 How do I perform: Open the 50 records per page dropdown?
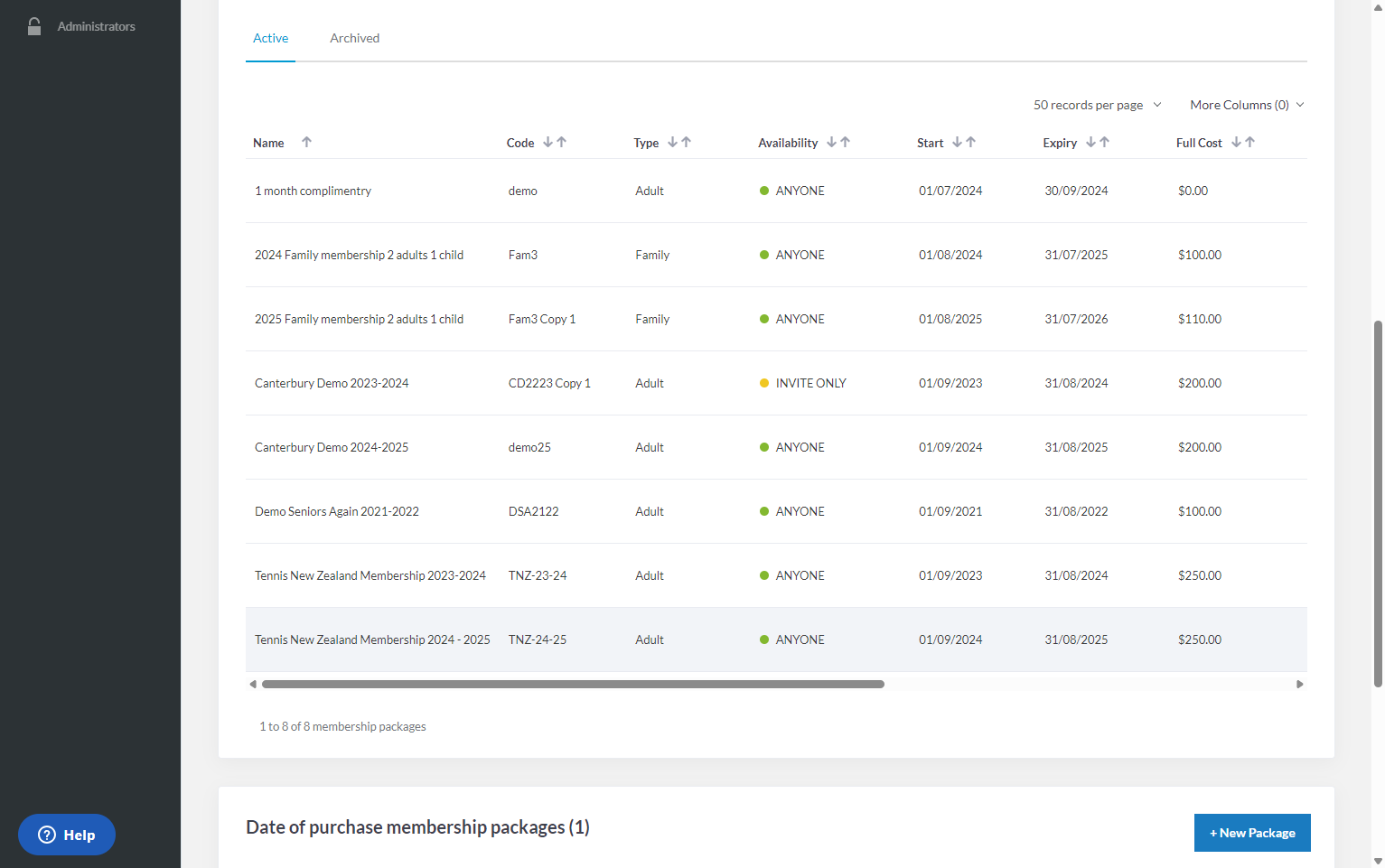click(x=1098, y=105)
